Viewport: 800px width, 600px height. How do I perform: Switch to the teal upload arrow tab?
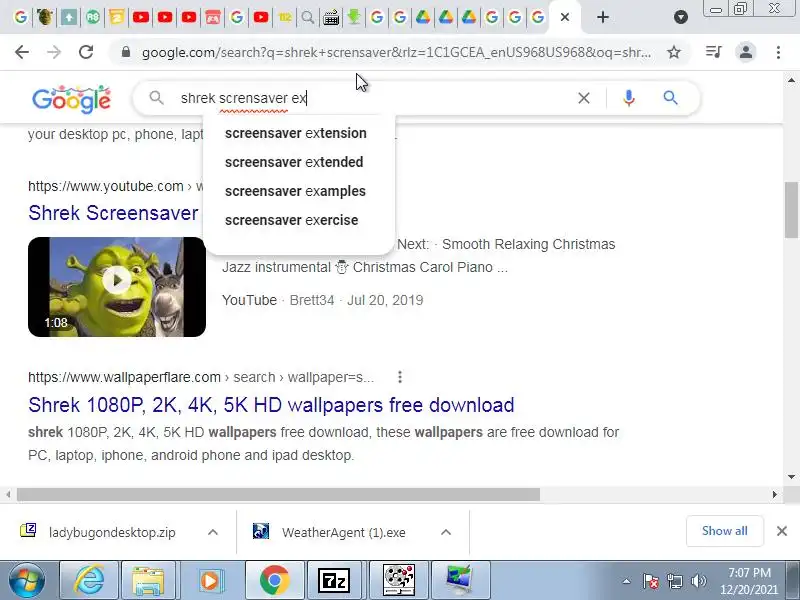pos(69,17)
